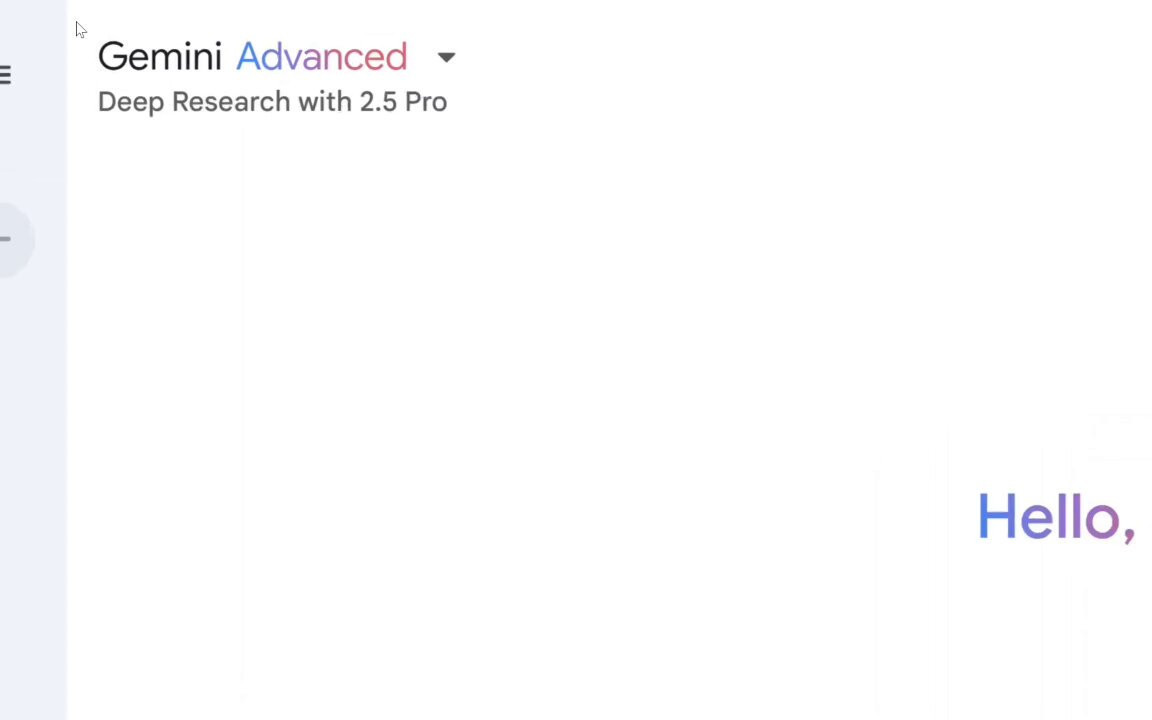This screenshot has width=1152, height=720.
Task: Open the 'Gemini Advanced' header selector
Action: [x=276, y=57]
